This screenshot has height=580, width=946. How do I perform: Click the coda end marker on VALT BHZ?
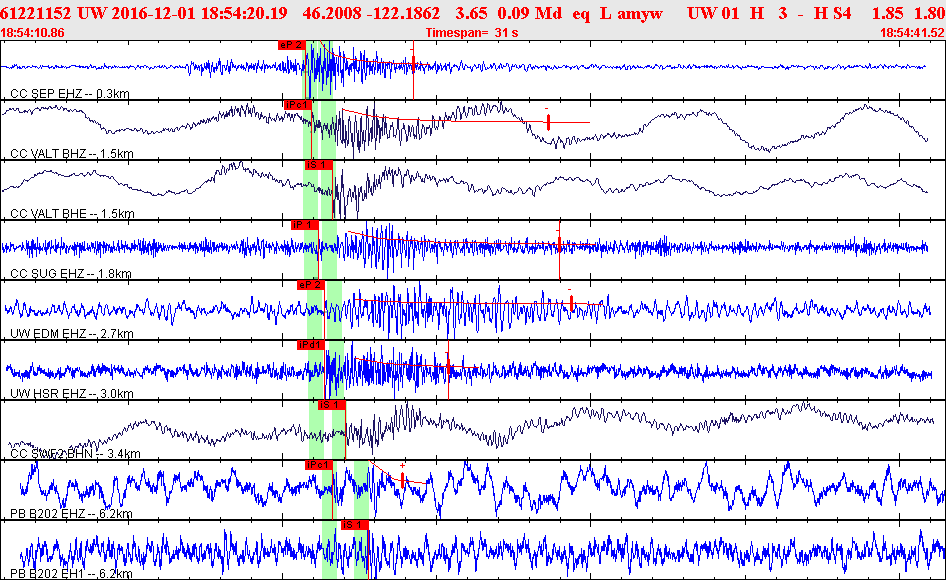coord(548,122)
